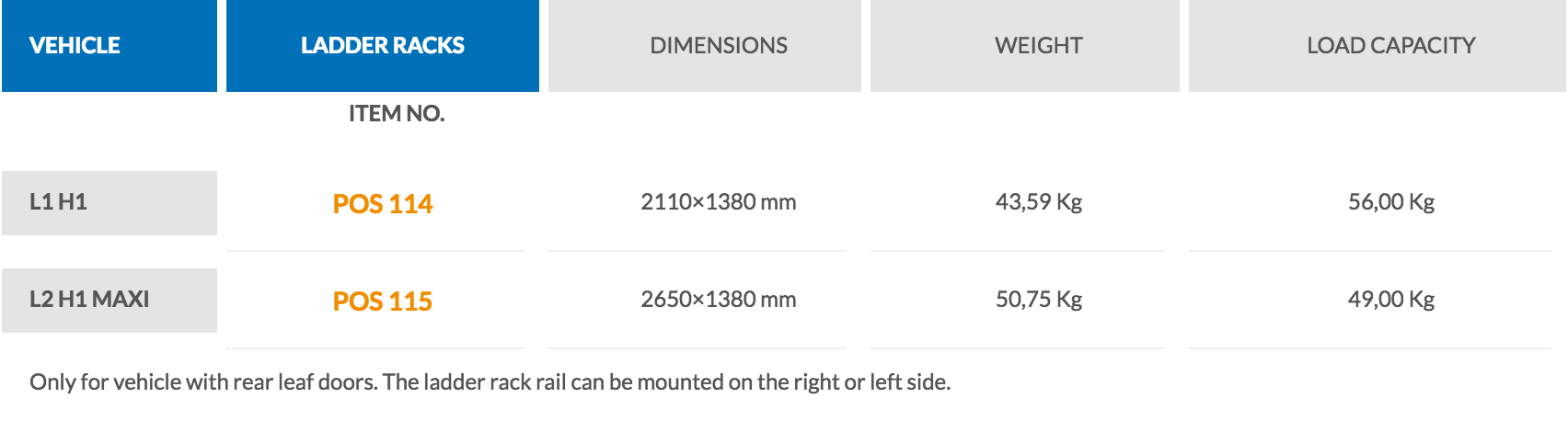Viewport: 1568px width, 421px height.
Task: Click the 2110×1380 mm dimensions cell
Action: click(x=719, y=201)
